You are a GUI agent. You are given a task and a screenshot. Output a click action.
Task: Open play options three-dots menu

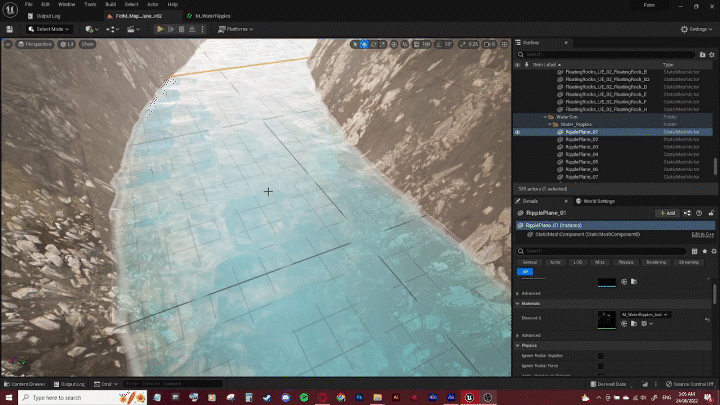(x=202, y=29)
